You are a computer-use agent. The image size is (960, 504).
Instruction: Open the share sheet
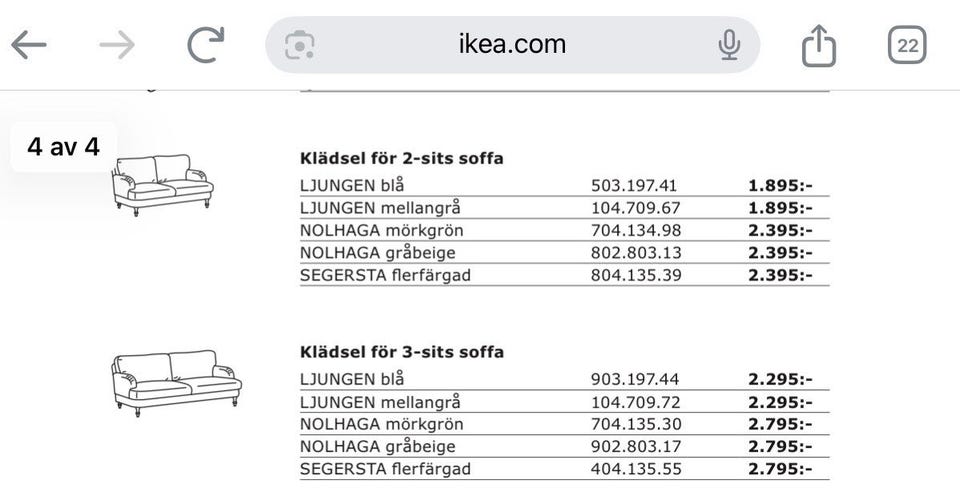click(819, 45)
